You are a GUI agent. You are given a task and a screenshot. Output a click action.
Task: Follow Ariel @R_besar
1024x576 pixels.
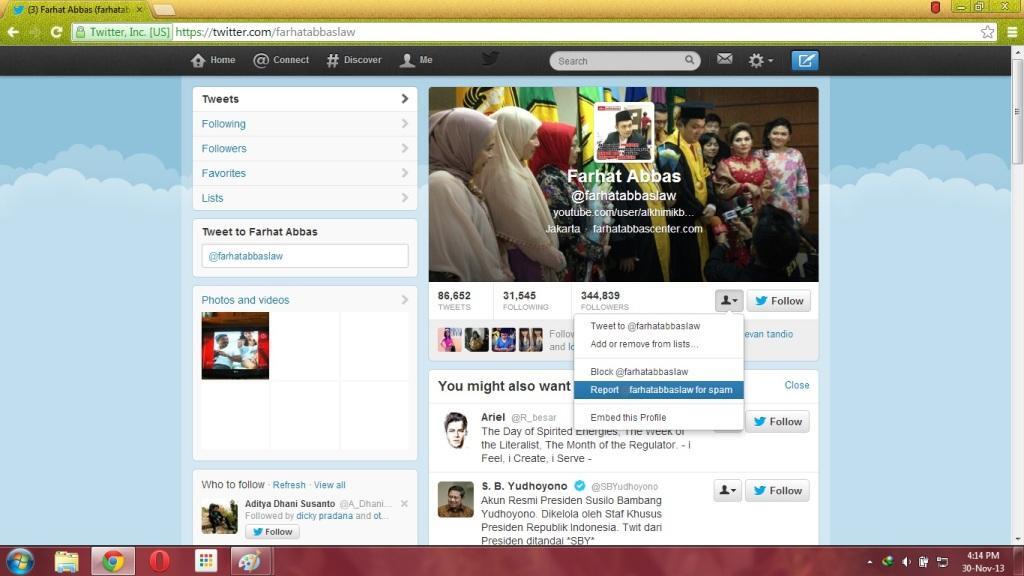pos(777,421)
